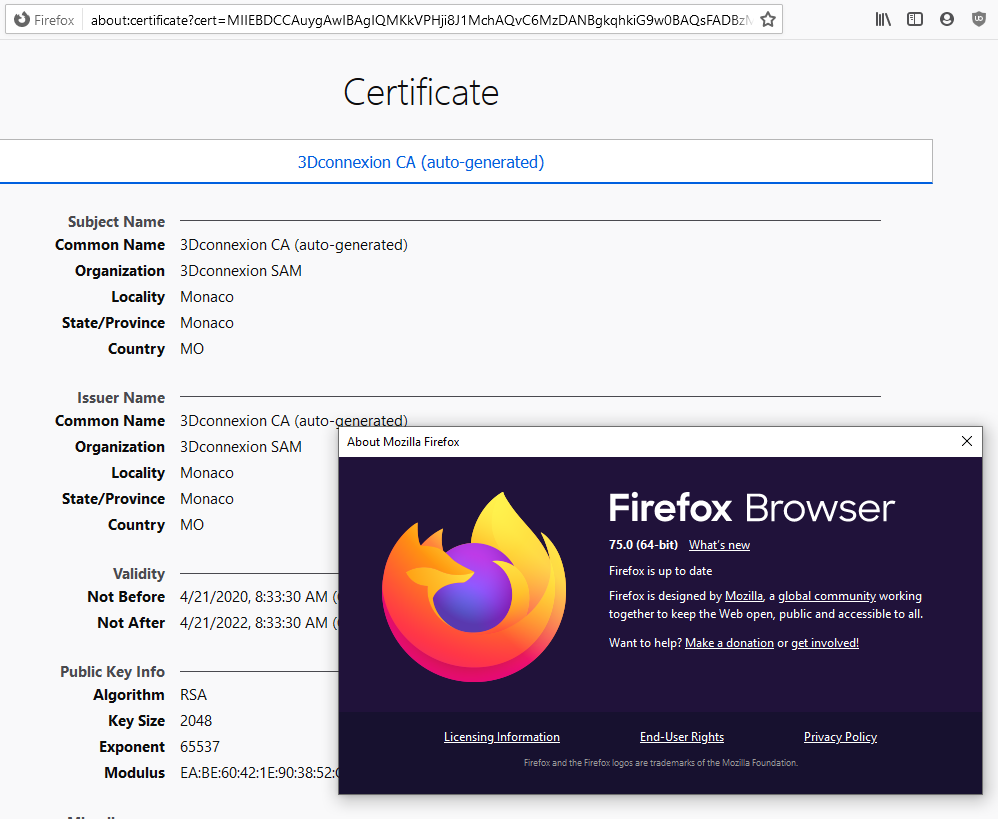Screen dimensions: 998x819
Task: Click version text 75.0 (64-bit)
Action: coord(643,545)
